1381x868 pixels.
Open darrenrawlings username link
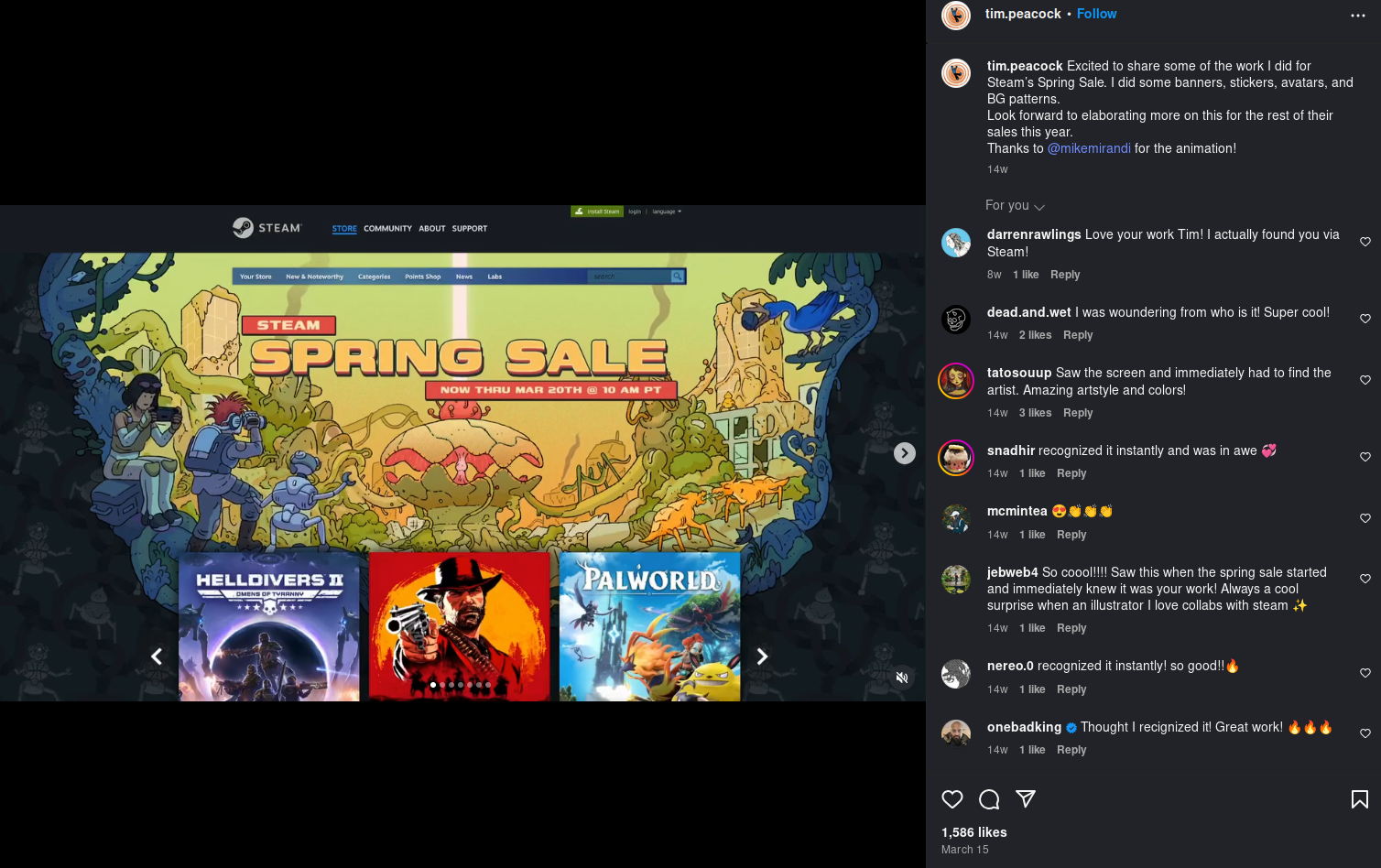[x=1034, y=234]
